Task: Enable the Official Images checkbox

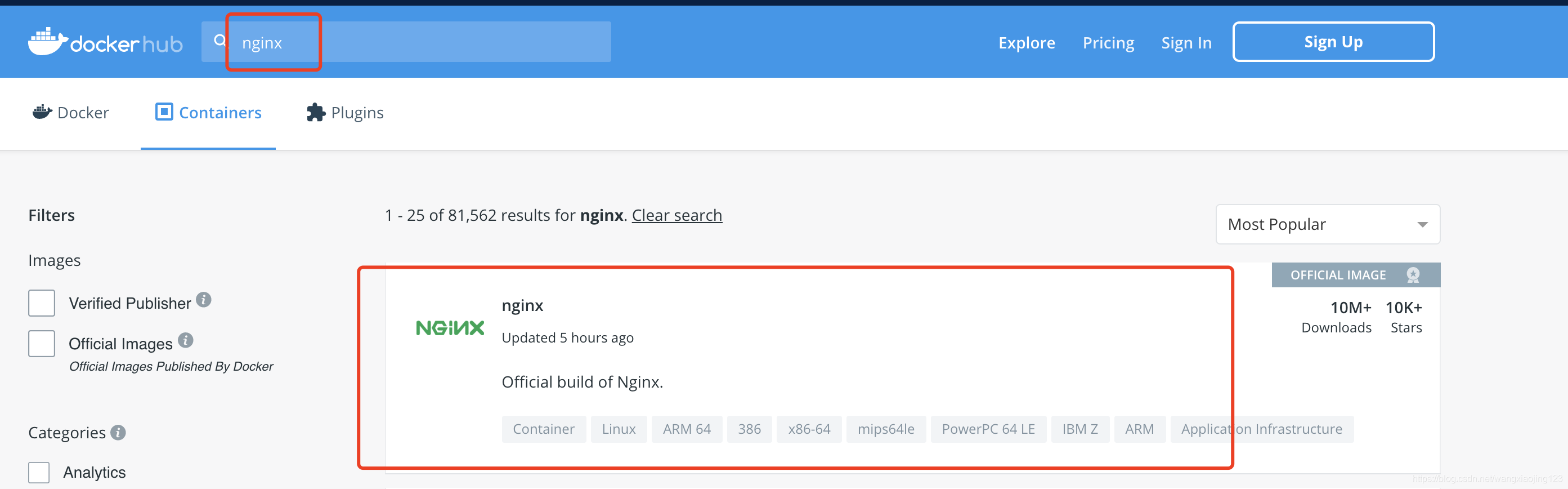Action: pyautogui.click(x=42, y=344)
